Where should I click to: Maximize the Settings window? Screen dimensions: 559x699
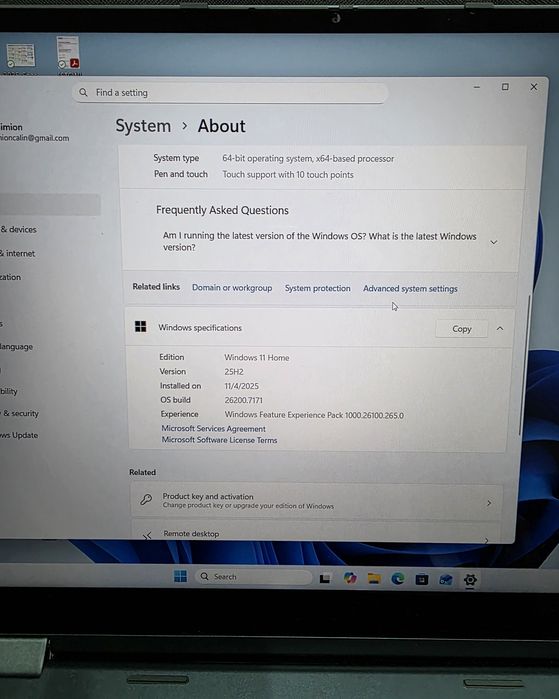[x=505, y=86]
